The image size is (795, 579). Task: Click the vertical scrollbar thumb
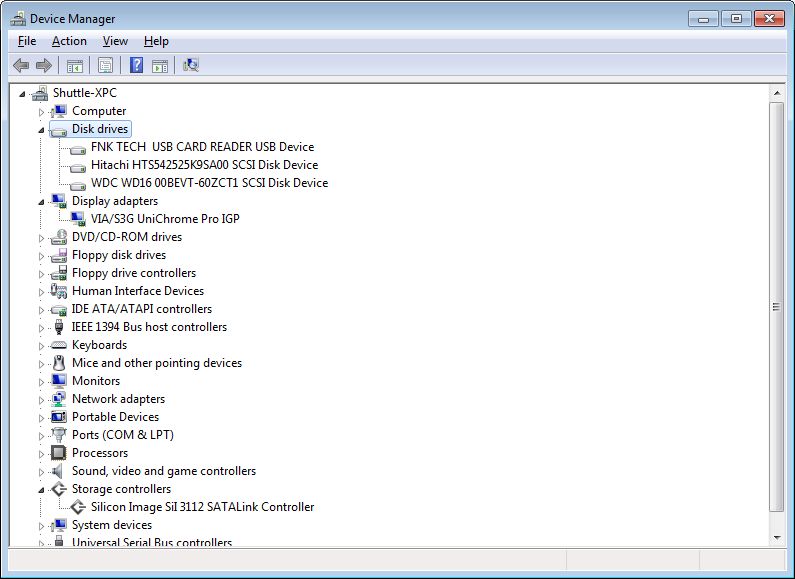(776, 307)
